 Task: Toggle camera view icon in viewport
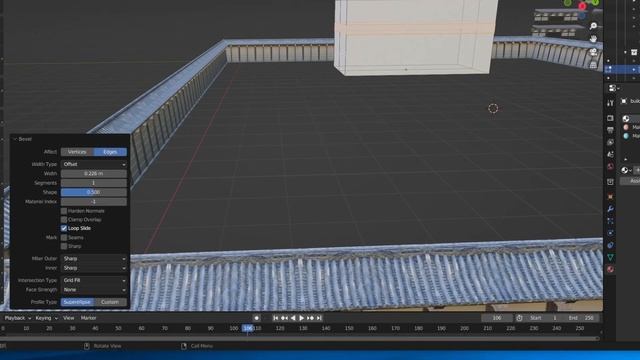(x=593, y=52)
